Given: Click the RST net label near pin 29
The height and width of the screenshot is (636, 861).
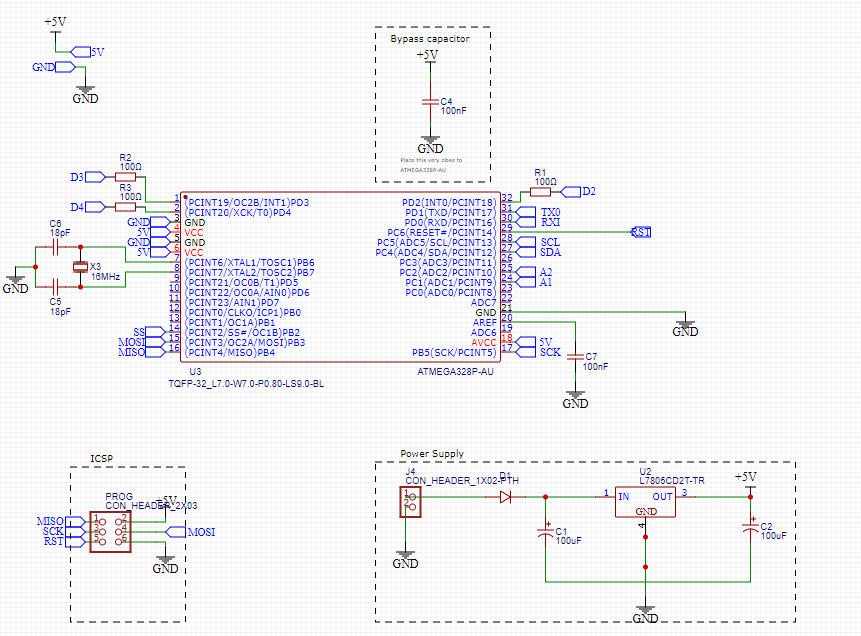Looking at the screenshot, I should tap(640, 230).
